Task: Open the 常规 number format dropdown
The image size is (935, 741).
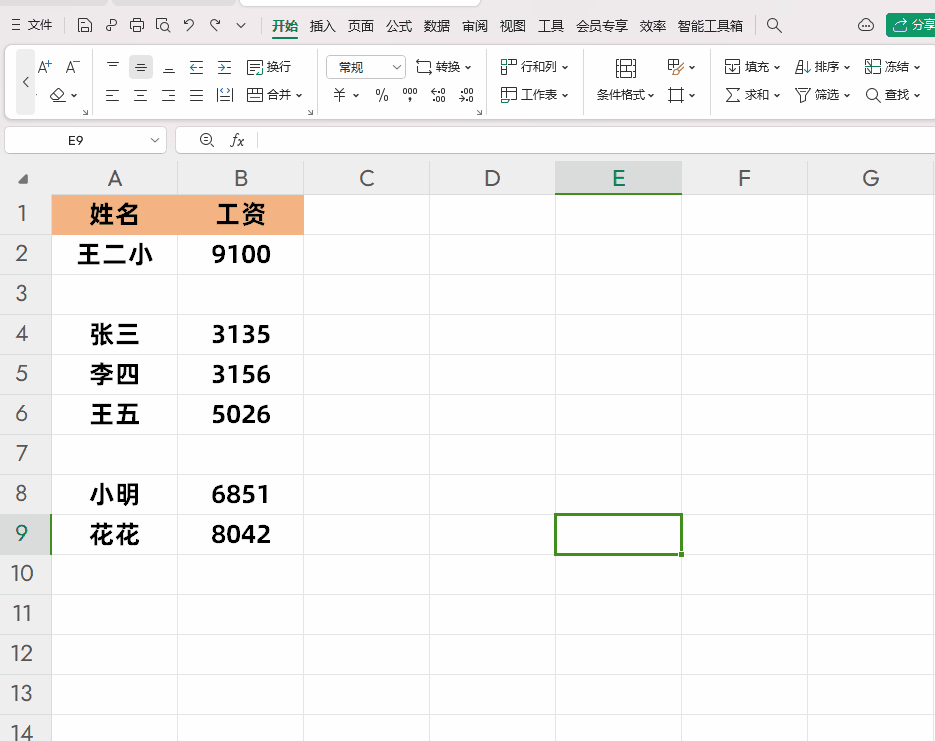Action: [x=366, y=67]
